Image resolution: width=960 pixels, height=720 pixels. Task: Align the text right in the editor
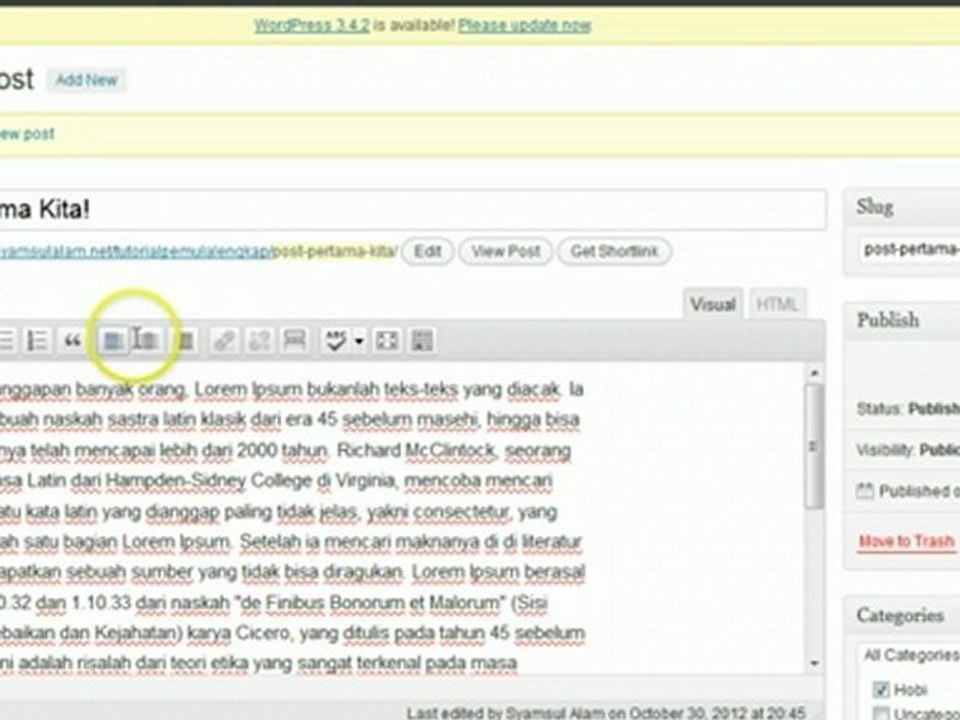pos(185,340)
